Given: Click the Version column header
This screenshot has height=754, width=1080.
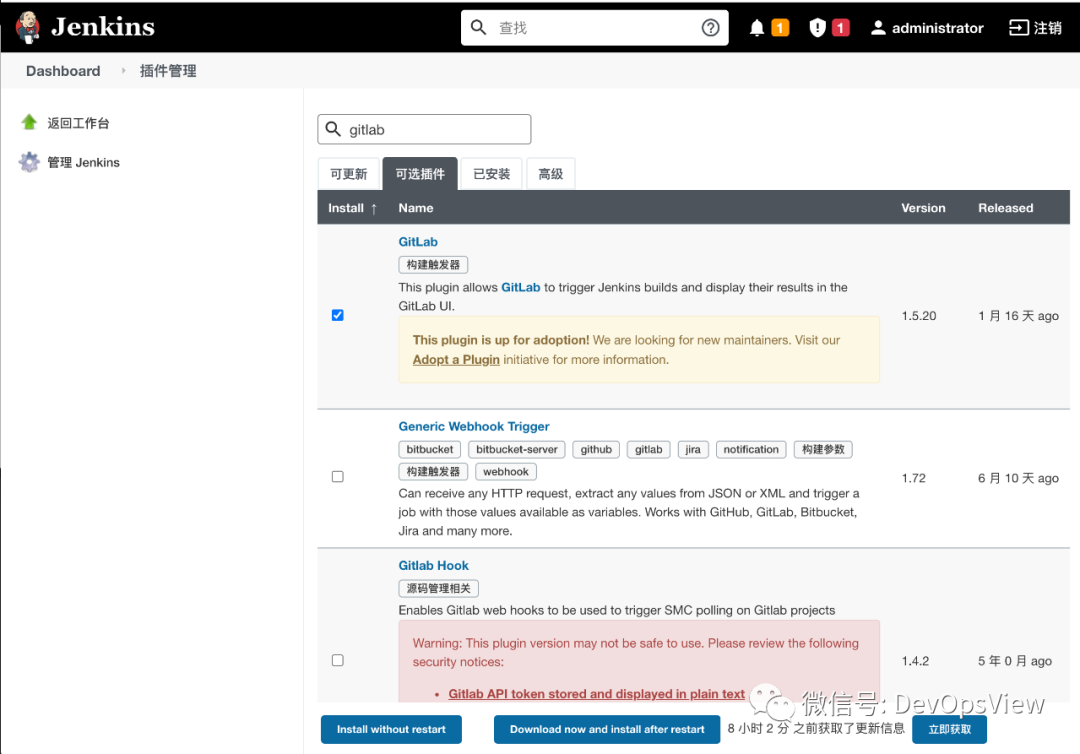Looking at the screenshot, I should click(x=923, y=208).
